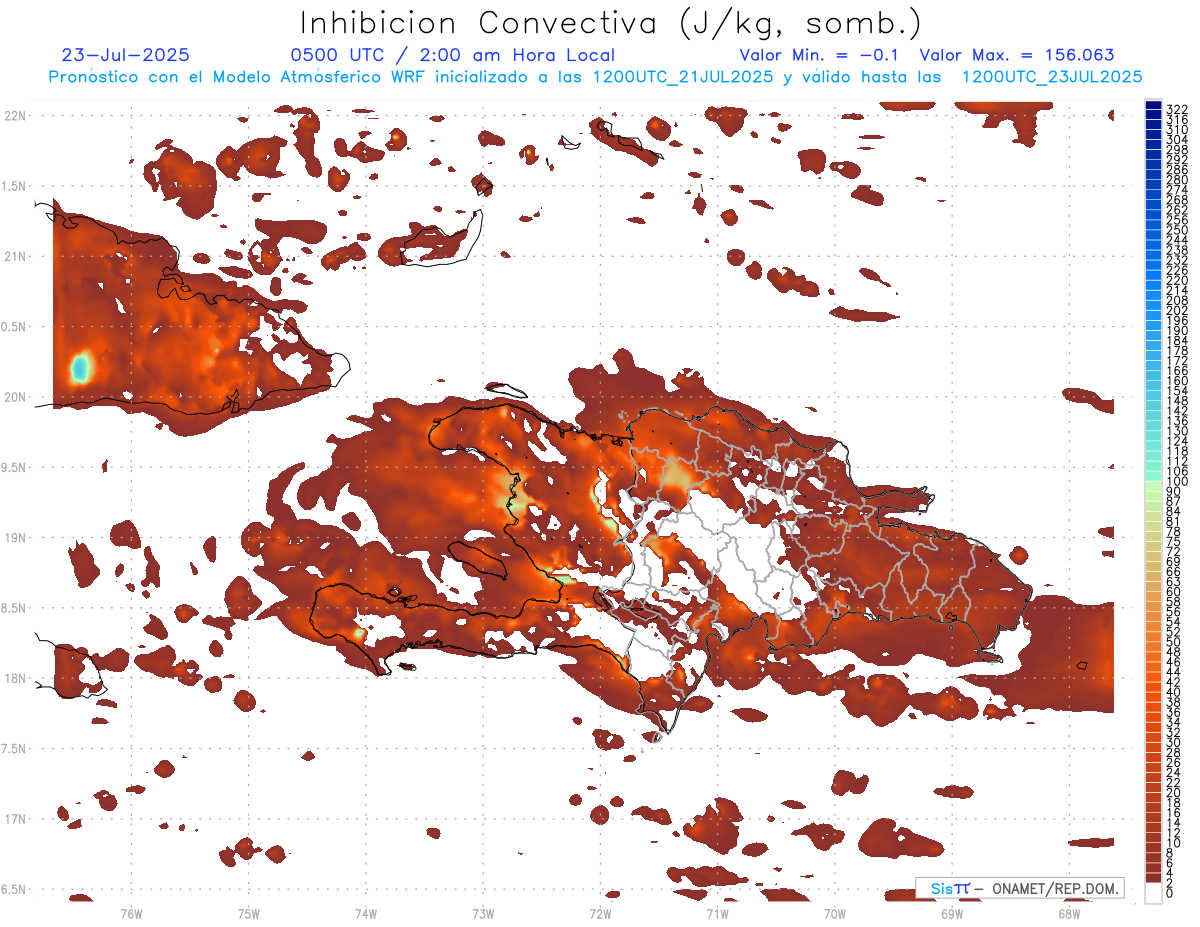Select the "19N" latitude label
This screenshot has height=927, width=1200.
[x=14, y=537]
